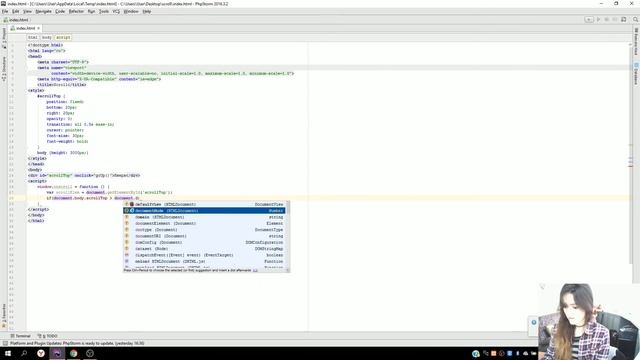Screen dimensions: 640x360
Task: Click the project structure toolbar icon
Action: pyautogui.click(x=624, y=20)
